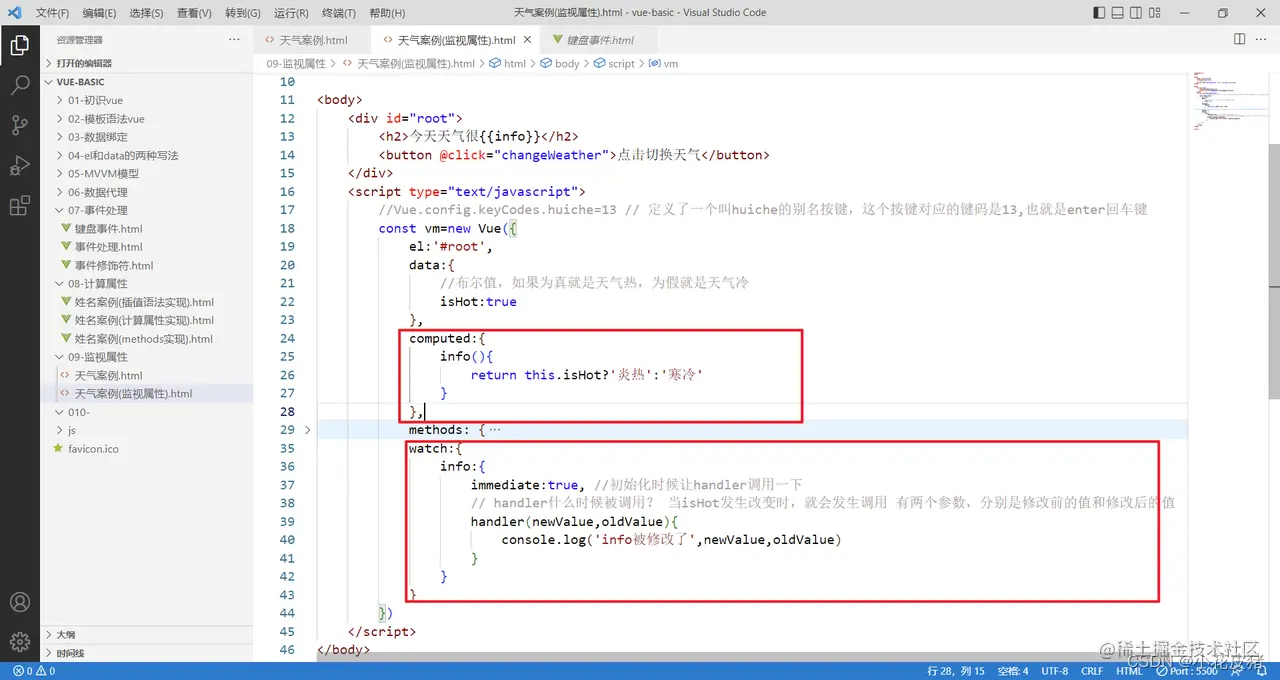Open the 编辑(E) menu
Viewport: 1280px width, 680px height.
click(x=99, y=13)
